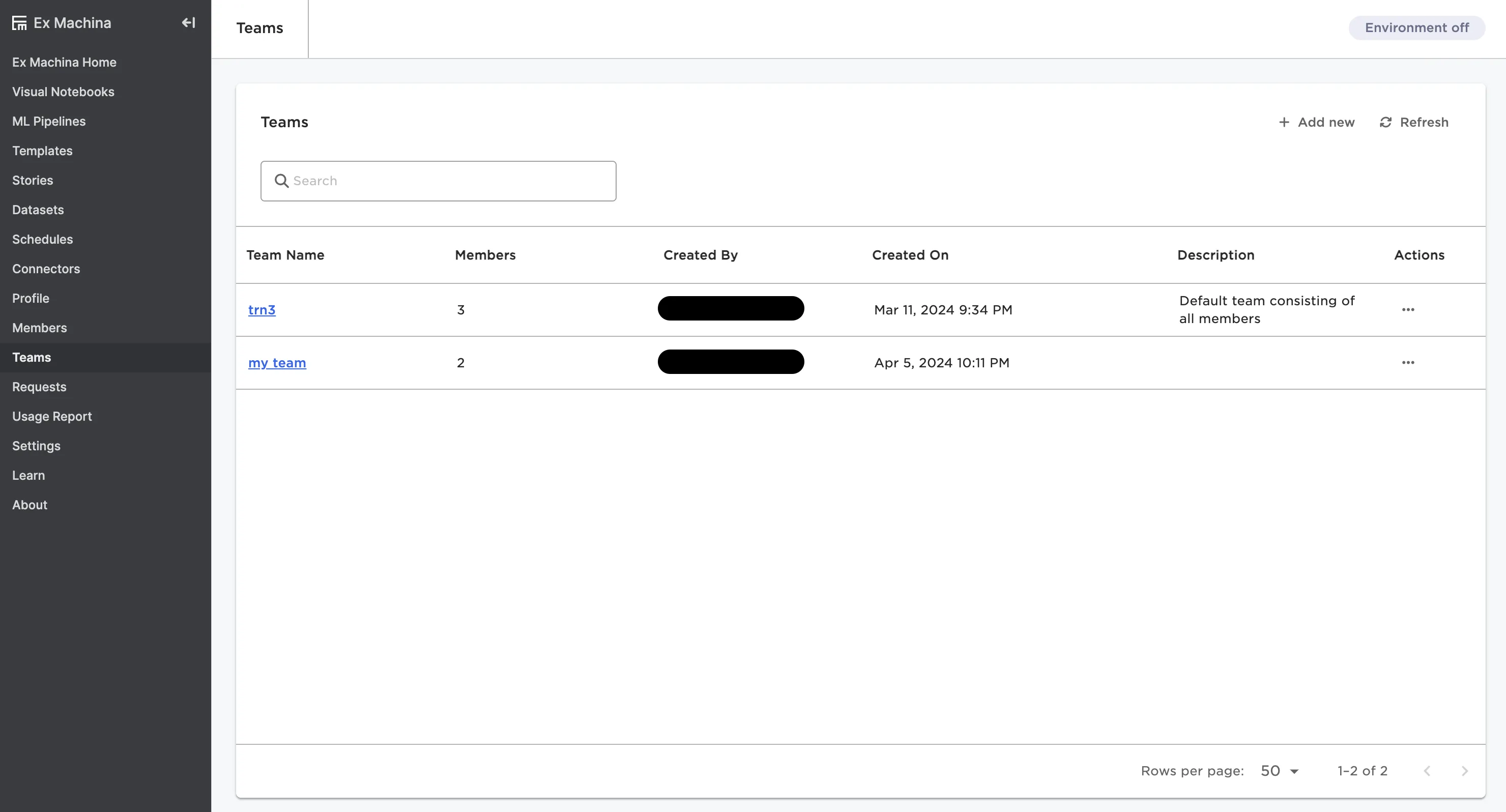The image size is (1506, 812).
Task: Open Members in the sidebar
Action: pos(39,328)
